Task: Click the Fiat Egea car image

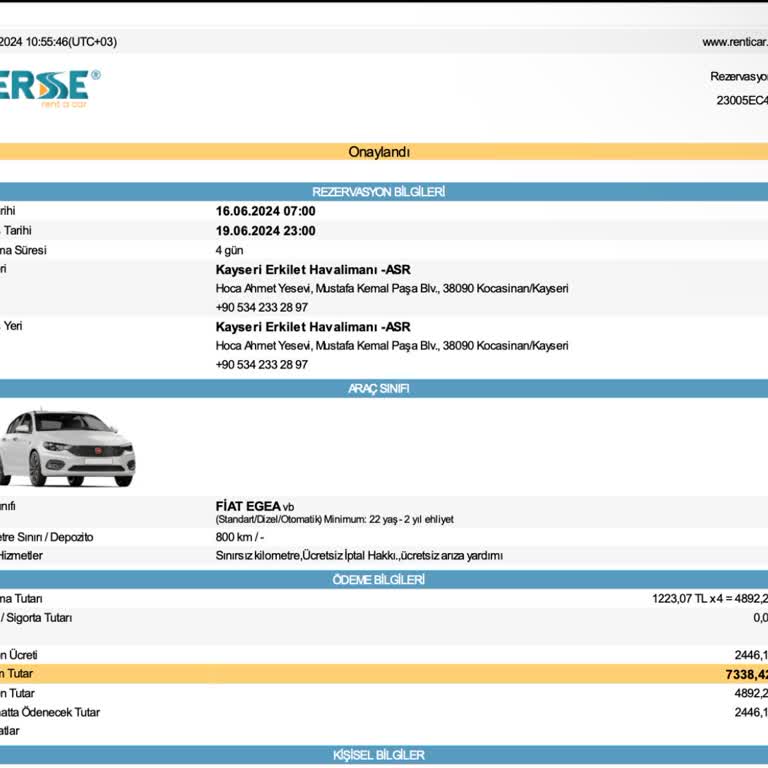Action: point(67,448)
